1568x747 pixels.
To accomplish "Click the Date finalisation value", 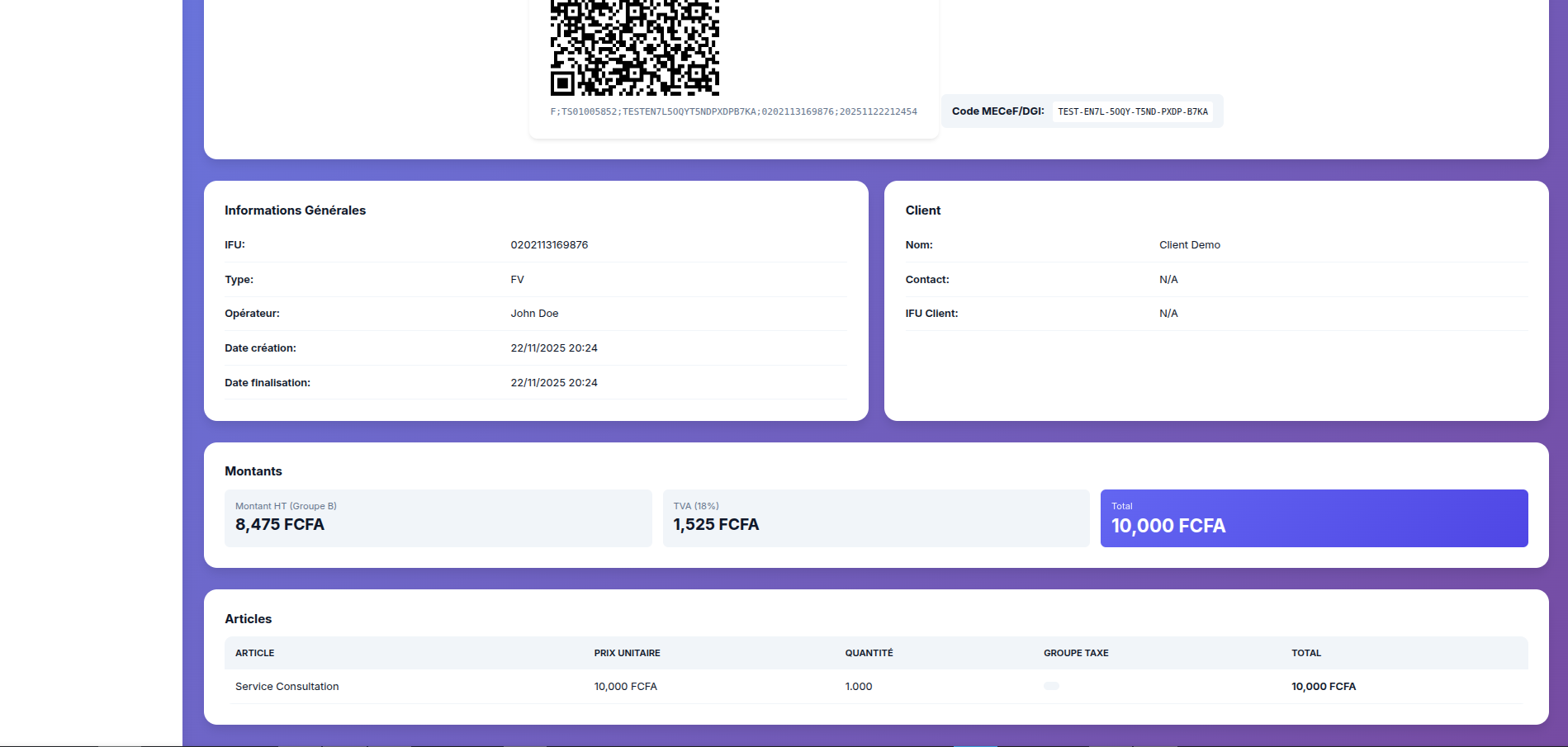I will (554, 383).
